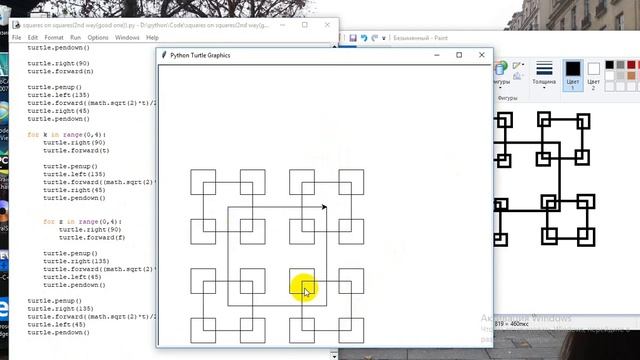The width and height of the screenshot is (640, 360).
Task: Click the Undo arrow in Paint
Action: coord(364,38)
